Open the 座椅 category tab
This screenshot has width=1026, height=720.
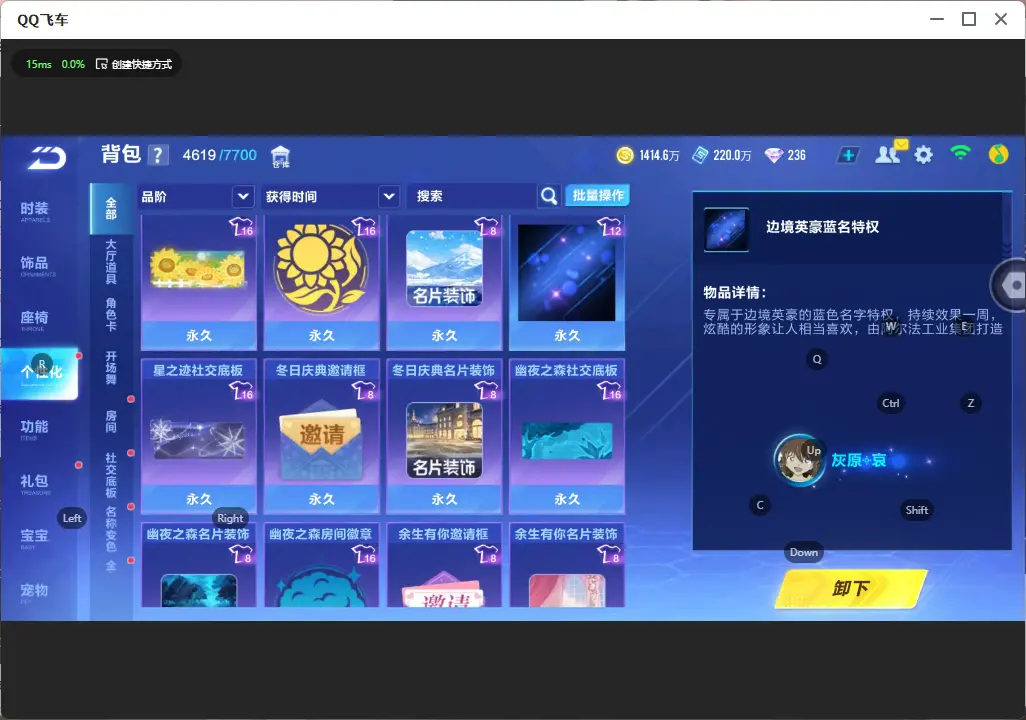pos(34,319)
